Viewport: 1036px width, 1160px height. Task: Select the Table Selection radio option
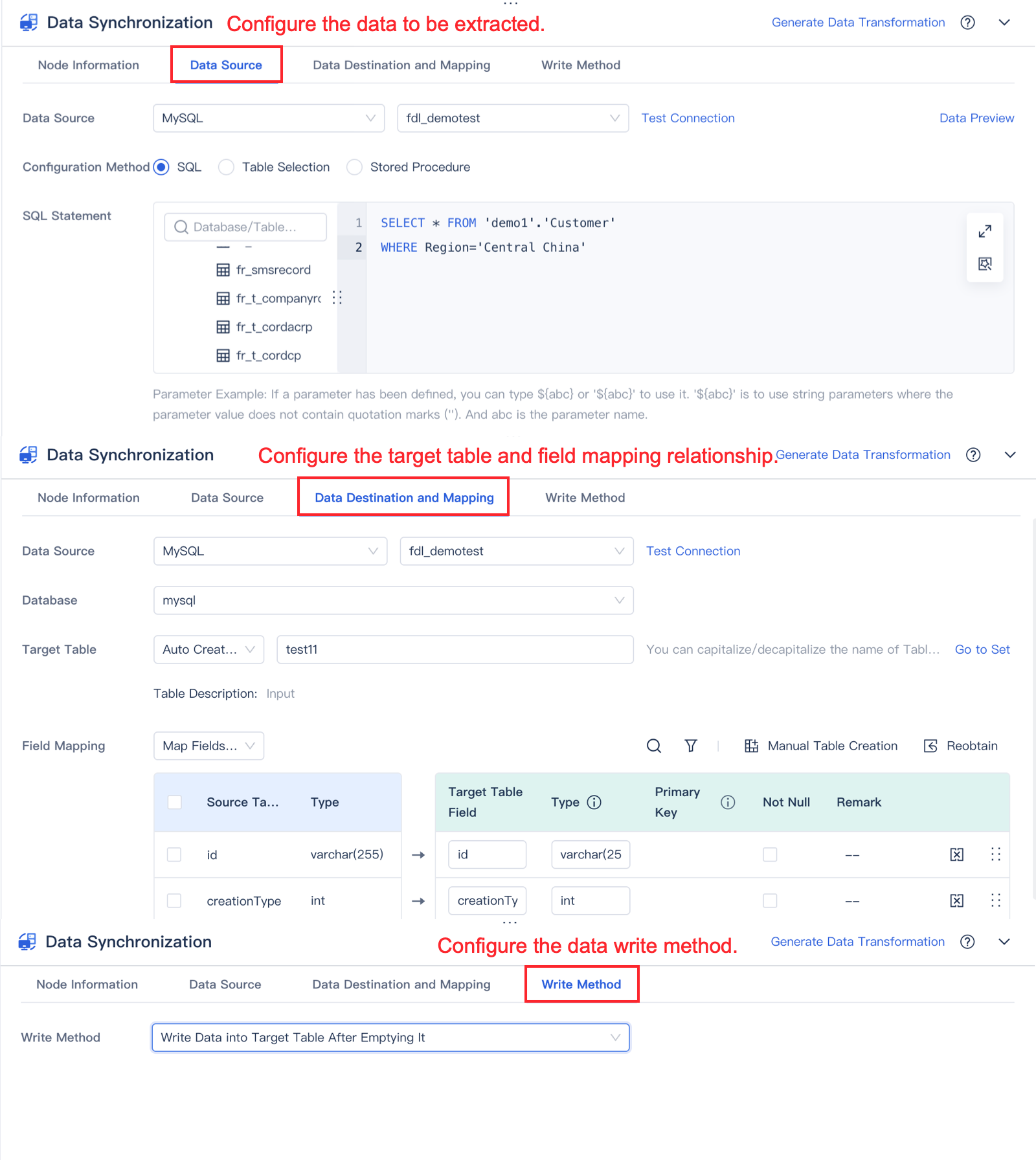pyautogui.click(x=226, y=167)
